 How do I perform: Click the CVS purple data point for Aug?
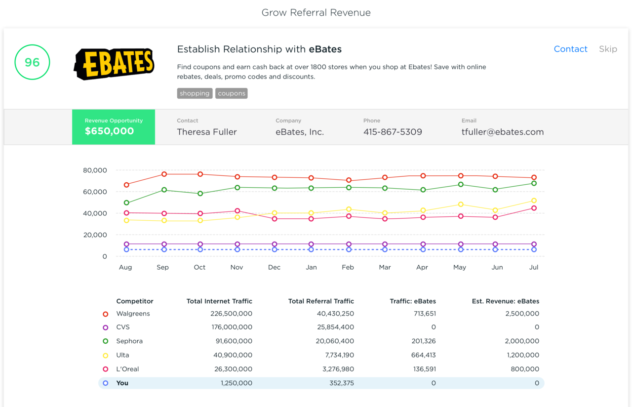tap(127, 244)
